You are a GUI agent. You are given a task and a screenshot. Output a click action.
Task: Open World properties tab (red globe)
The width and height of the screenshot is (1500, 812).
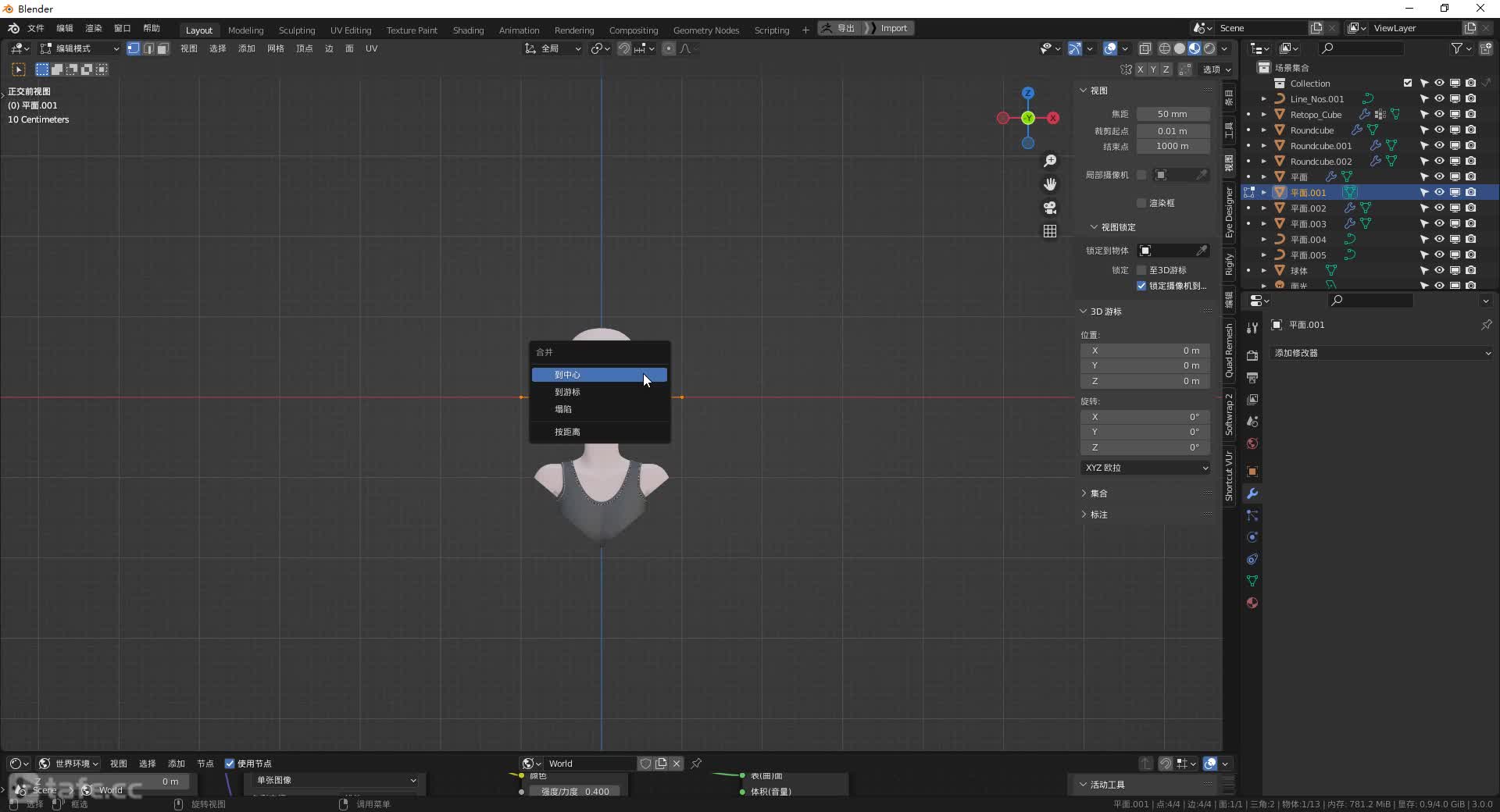click(x=1252, y=443)
